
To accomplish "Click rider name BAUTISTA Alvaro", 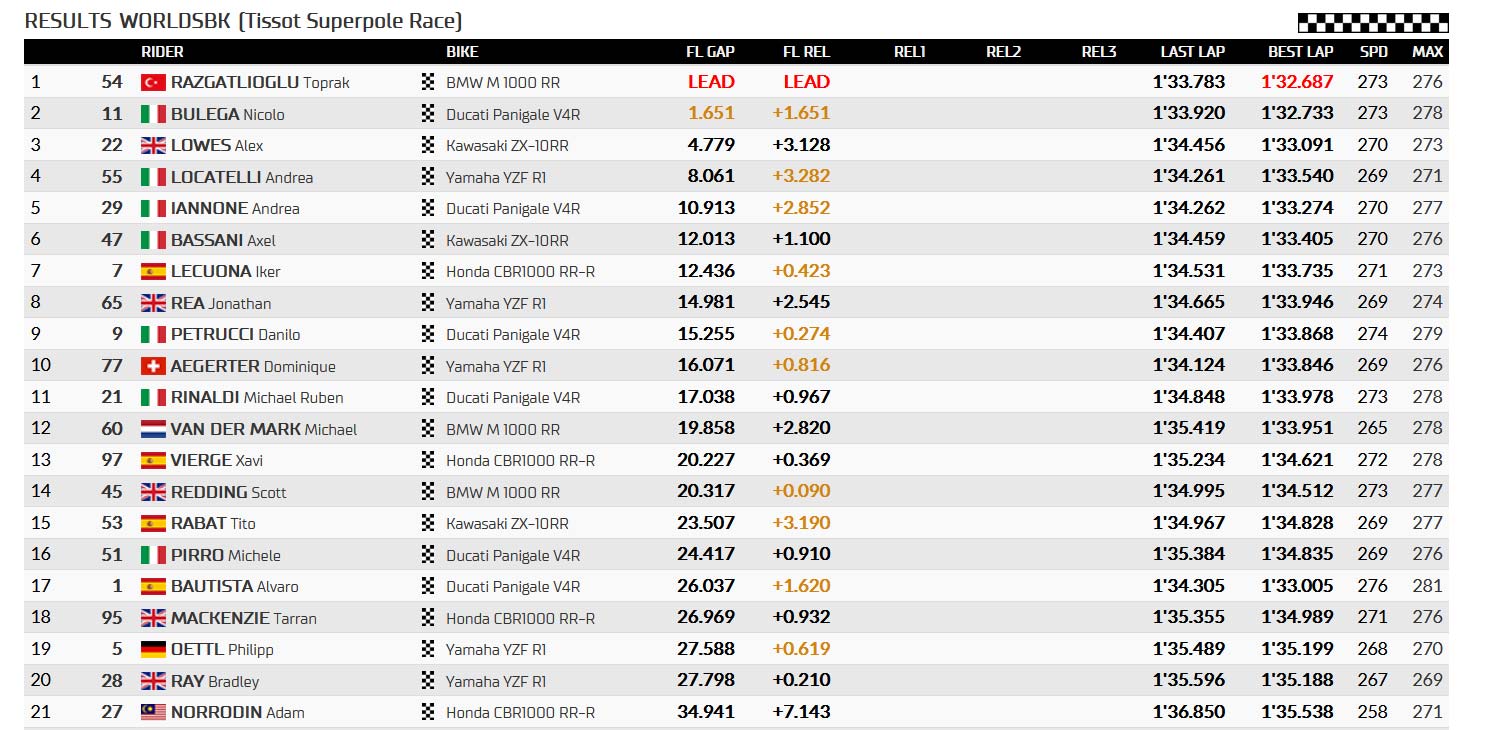I will (235, 586).
